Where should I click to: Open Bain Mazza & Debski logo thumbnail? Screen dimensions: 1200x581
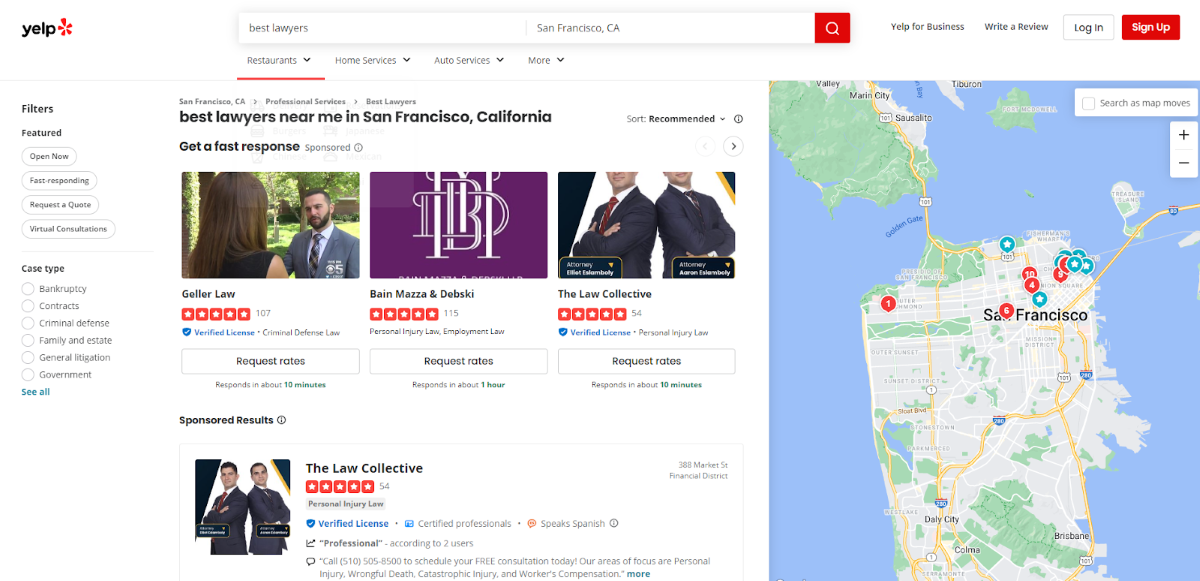coord(458,225)
